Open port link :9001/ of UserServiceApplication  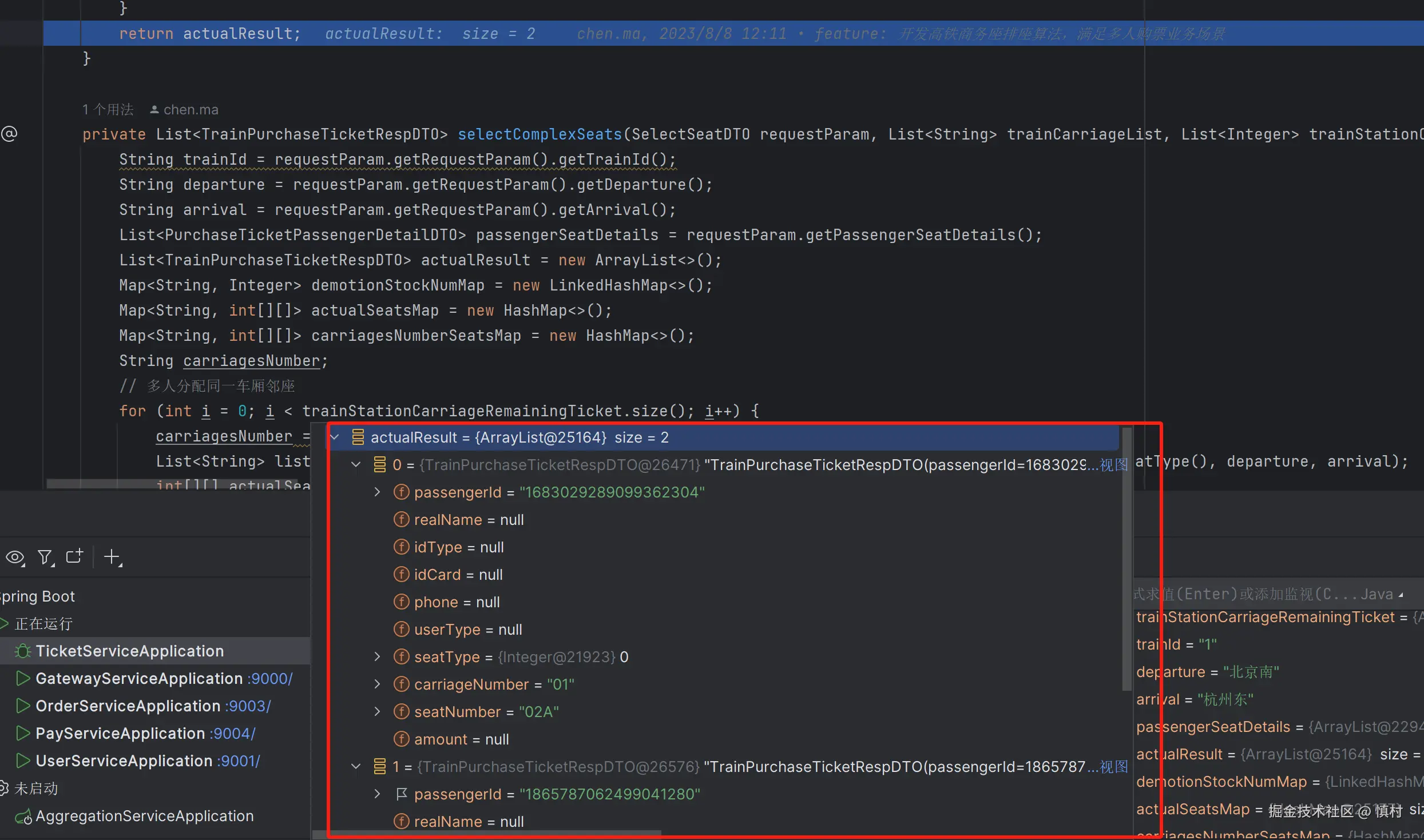[x=240, y=761]
